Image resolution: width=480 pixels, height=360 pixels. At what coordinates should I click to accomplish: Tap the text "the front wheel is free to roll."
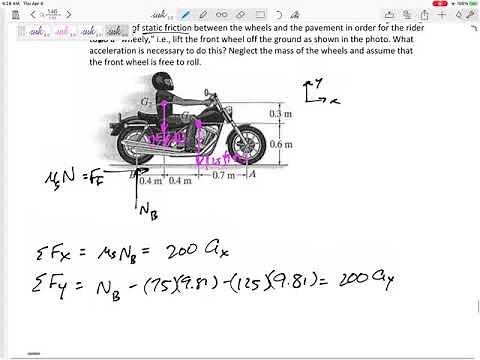pyautogui.click(x=145, y=62)
